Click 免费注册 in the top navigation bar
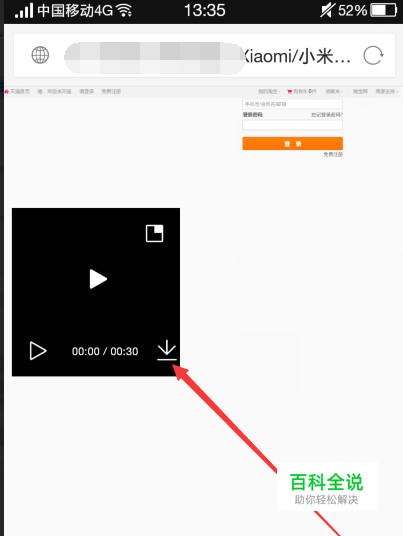403x536 pixels. [x=111, y=91]
